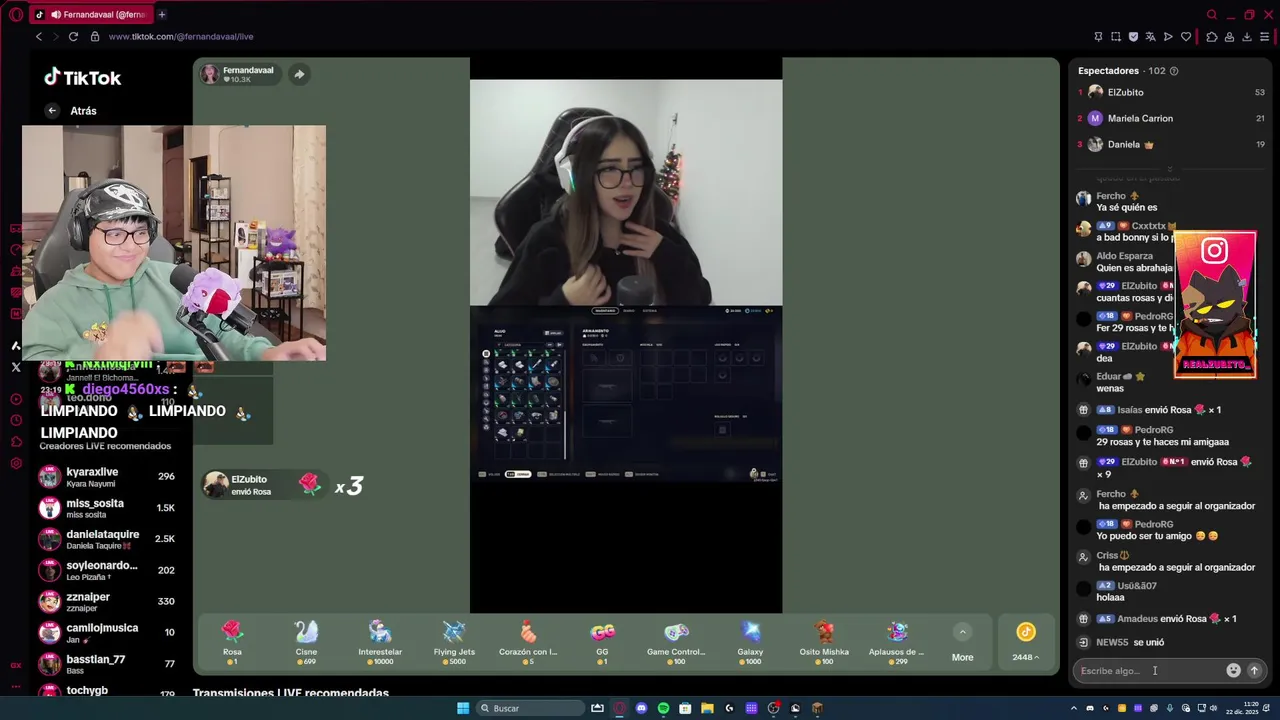The height and width of the screenshot is (720, 1280).
Task: Open Spotify from the taskbar
Action: tap(663, 708)
